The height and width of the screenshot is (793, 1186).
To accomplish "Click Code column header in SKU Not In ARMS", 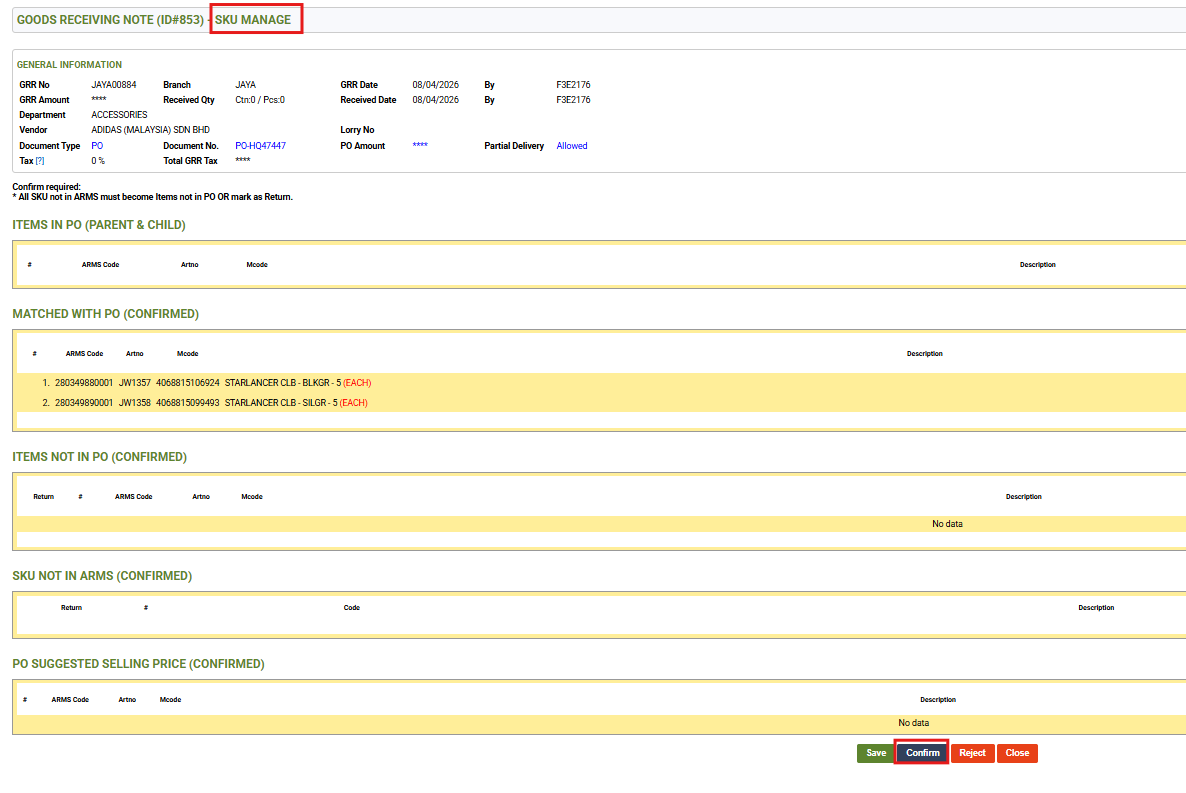I will click(351, 608).
